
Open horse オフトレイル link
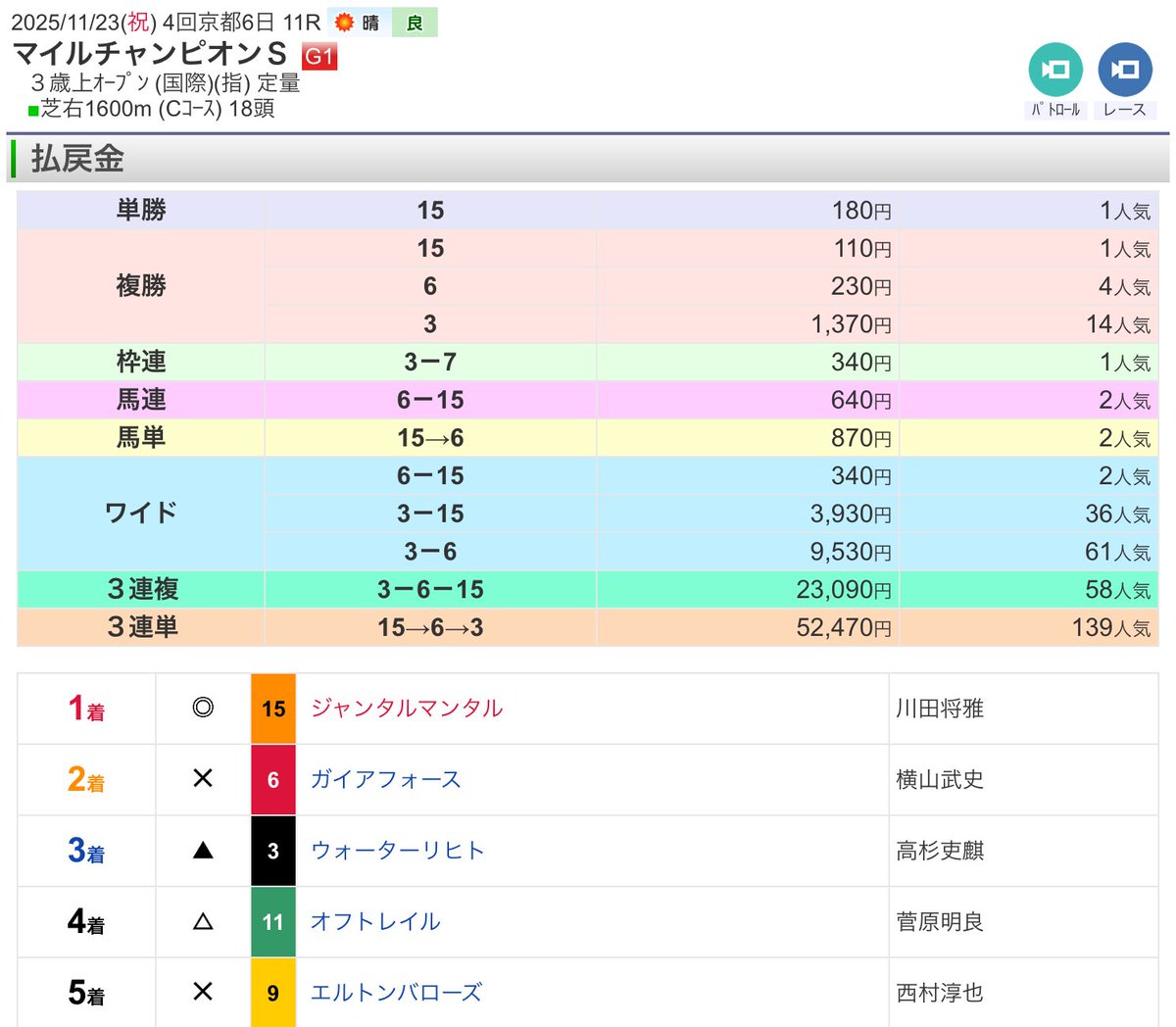coord(375,922)
